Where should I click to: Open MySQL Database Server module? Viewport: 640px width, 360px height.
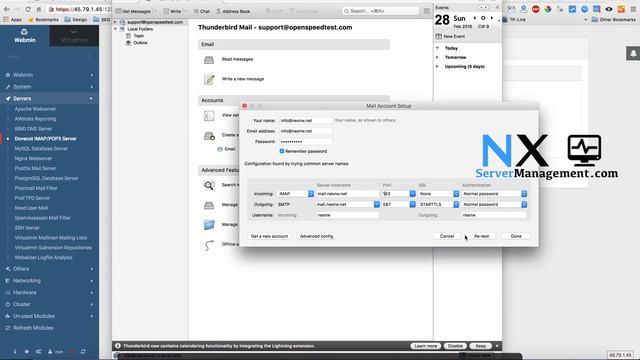(x=41, y=149)
